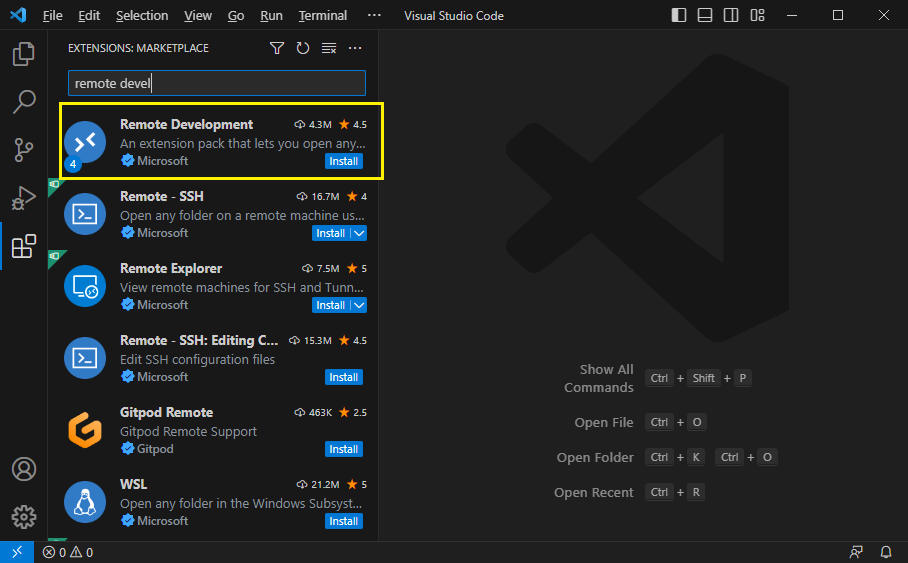The width and height of the screenshot is (908, 563).
Task: Click the Remote Development extension icon
Action: [85, 142]
